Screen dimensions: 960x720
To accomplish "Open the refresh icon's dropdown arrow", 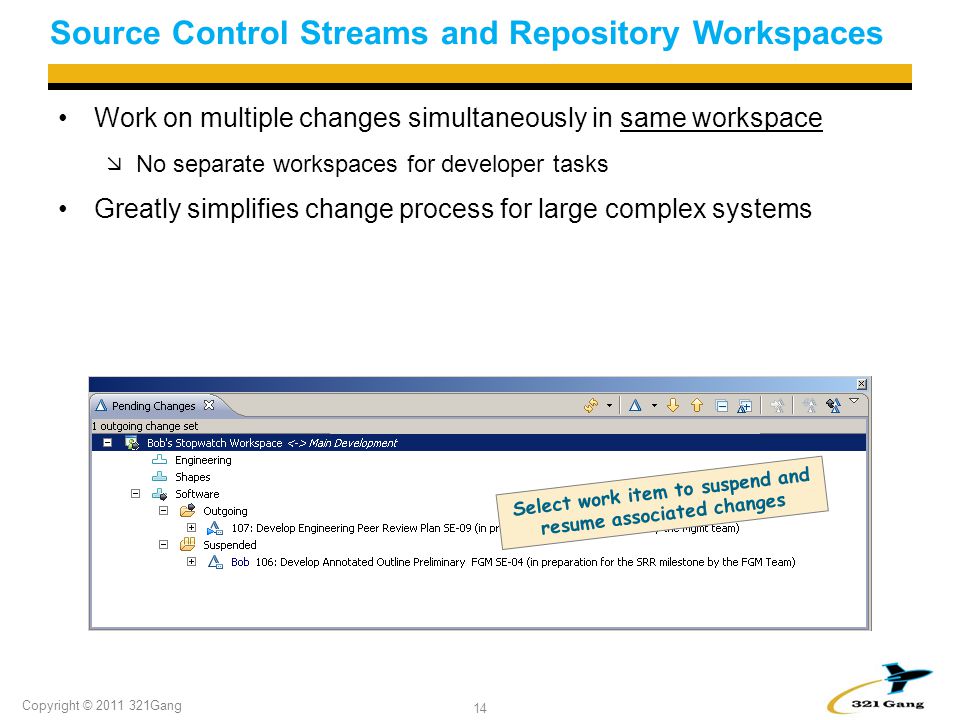I will click(609, 405).
